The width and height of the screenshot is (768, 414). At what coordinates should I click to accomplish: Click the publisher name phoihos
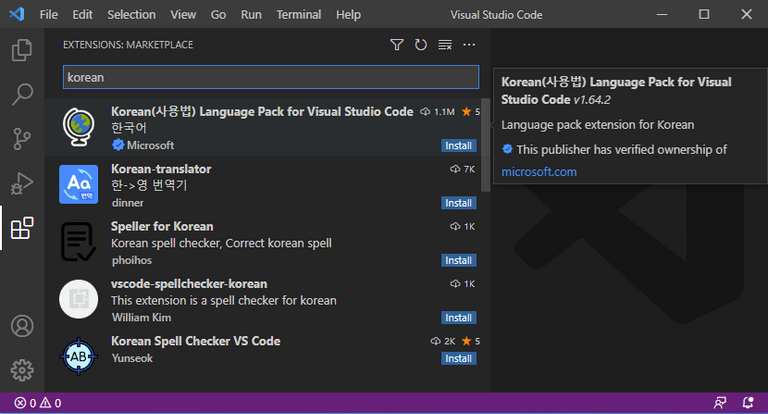click(132, 260)
